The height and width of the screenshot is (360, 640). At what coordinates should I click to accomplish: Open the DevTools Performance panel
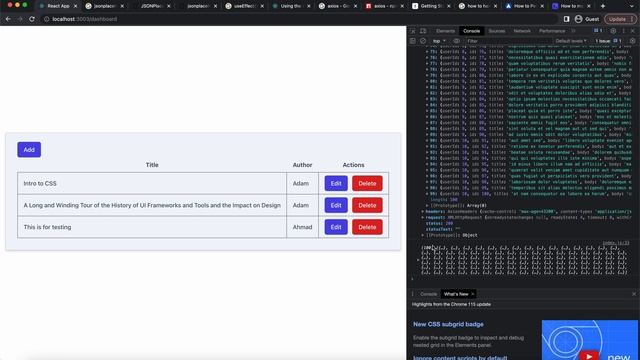coord(552,31)
